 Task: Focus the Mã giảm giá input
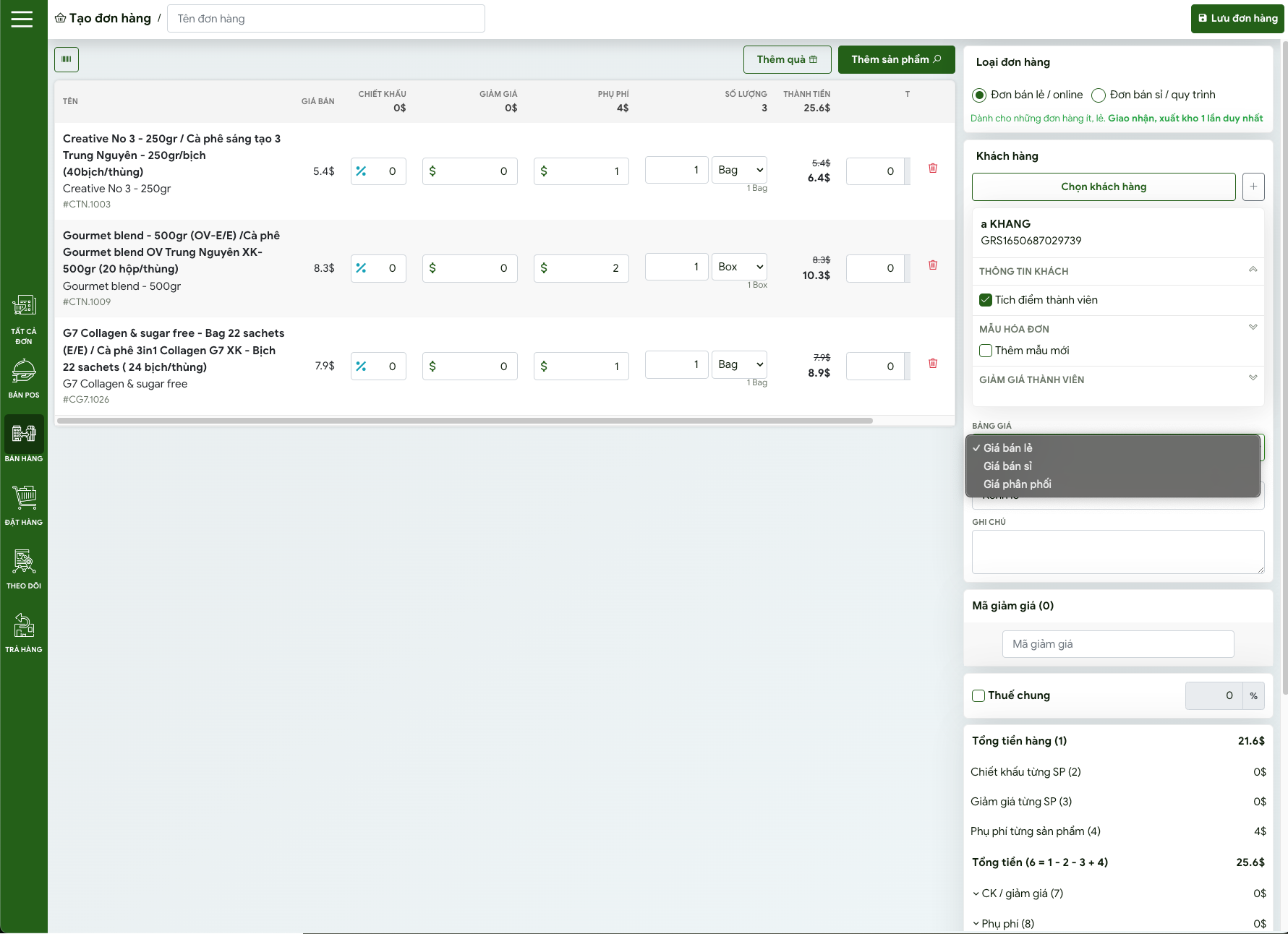point(1118,644)
